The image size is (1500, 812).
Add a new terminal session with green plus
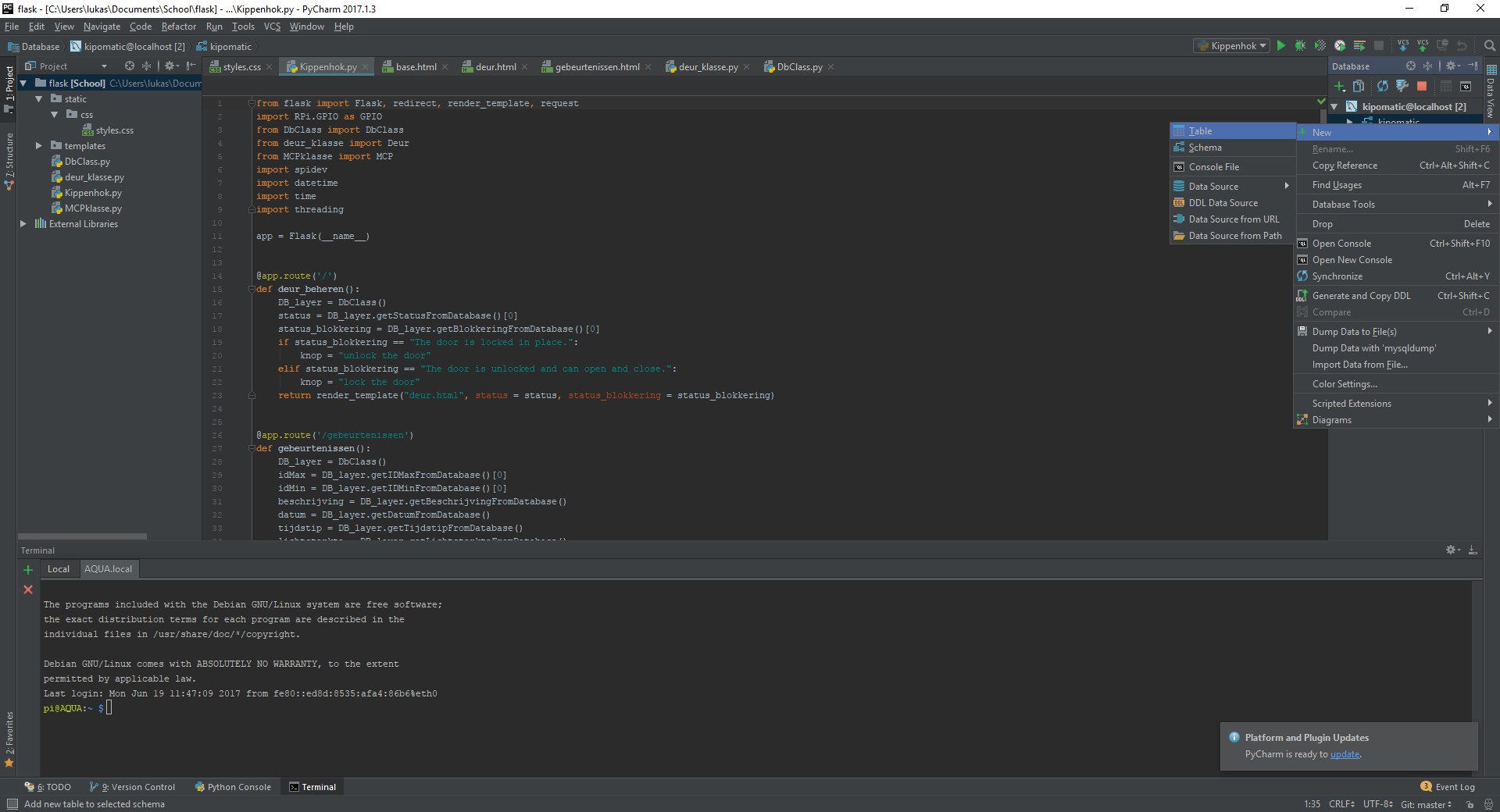tap(28, 570)
